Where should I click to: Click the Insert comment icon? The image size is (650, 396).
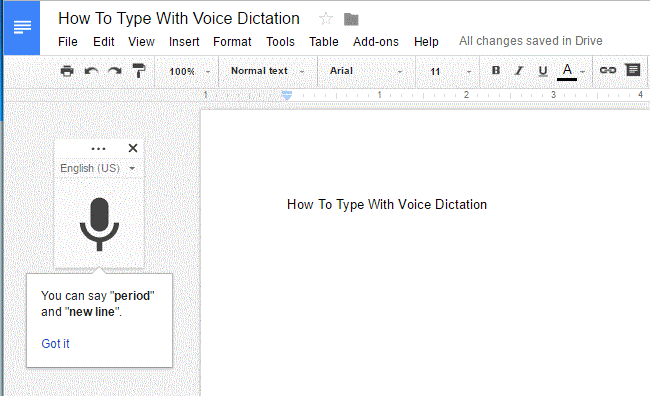[633, 70]
